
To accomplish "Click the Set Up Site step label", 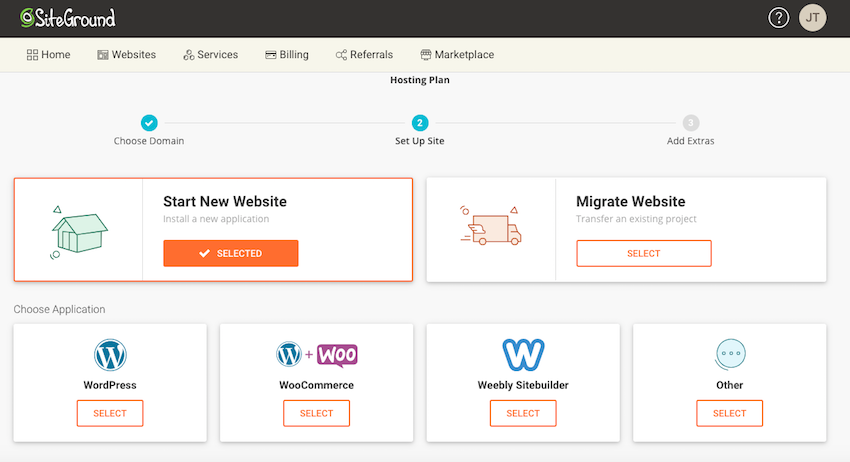I will click(420, 141).
